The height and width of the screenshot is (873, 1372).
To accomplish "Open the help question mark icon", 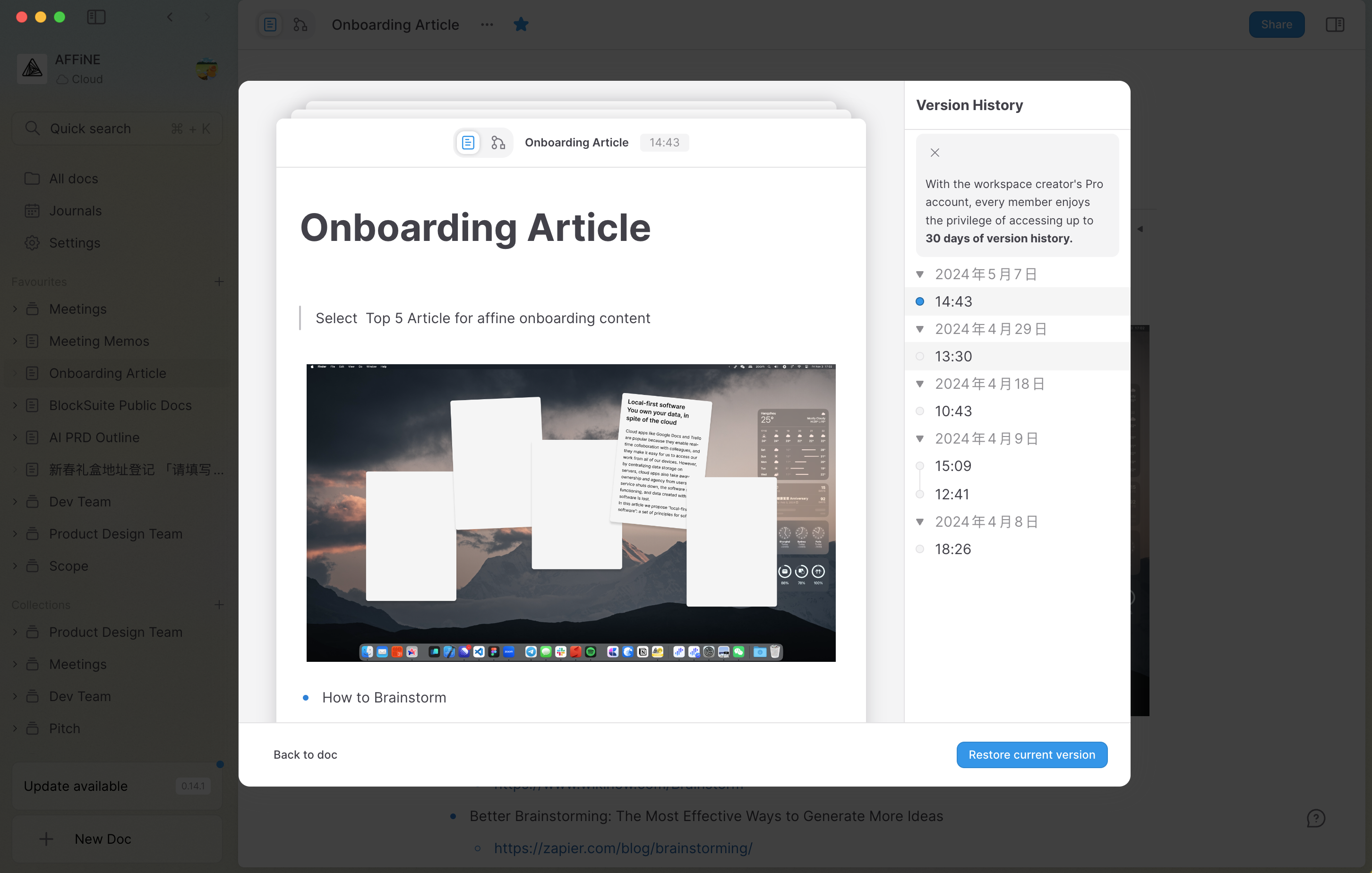I will (1316, 818).
